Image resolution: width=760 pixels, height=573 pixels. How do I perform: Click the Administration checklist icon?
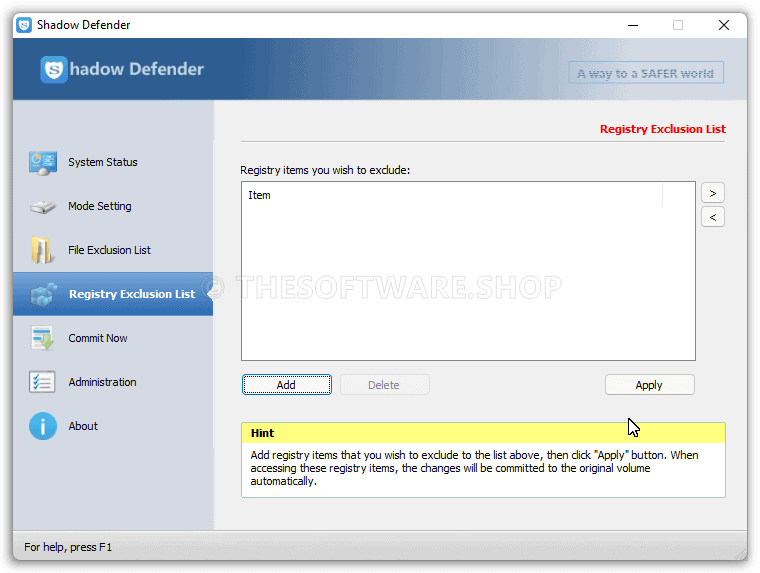pyautogui.click(x=42, y=382)
